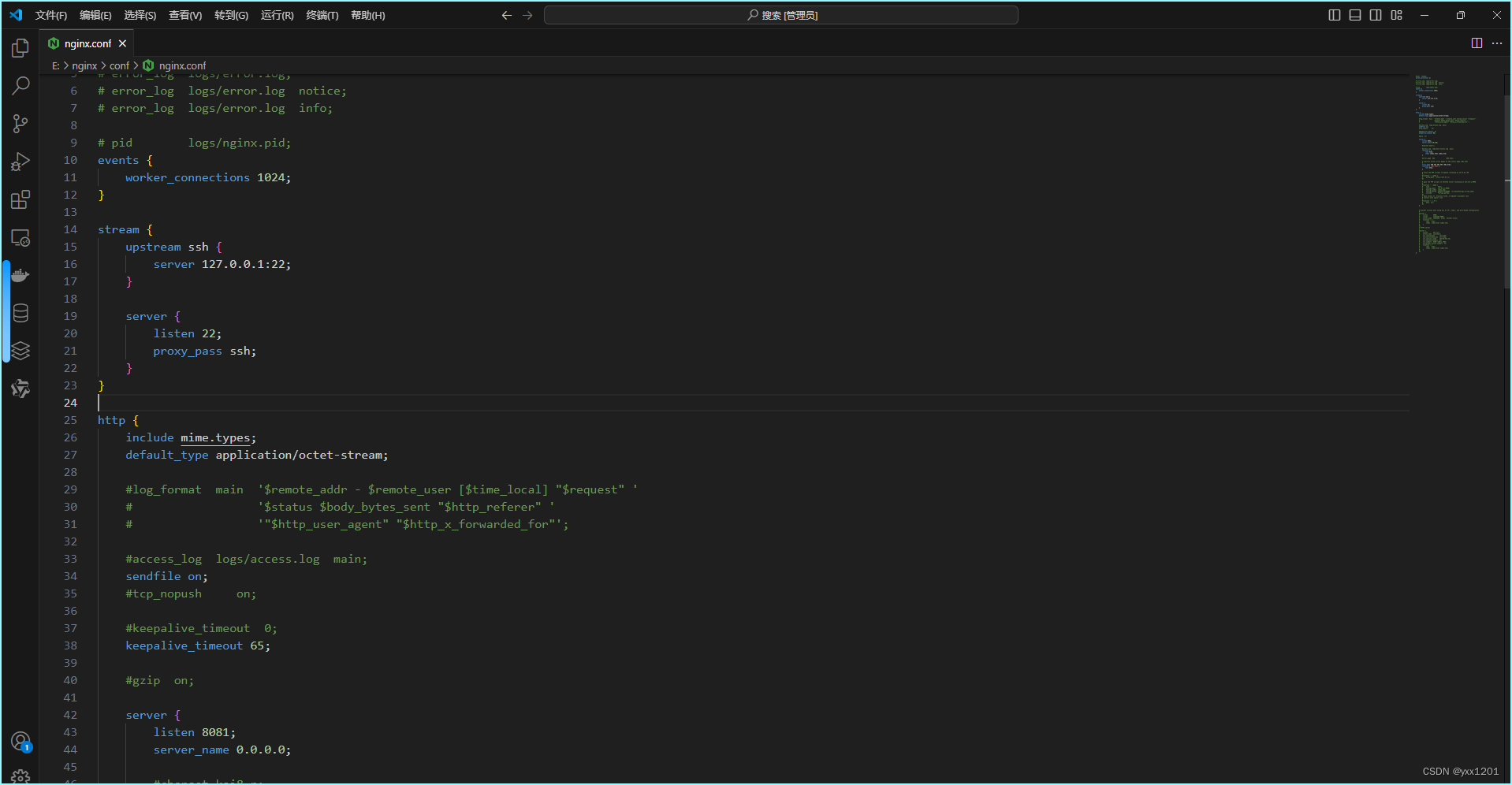Open the Manage settings gear
Viewport: 1512px width, 785px height.
tap(20, 776)
